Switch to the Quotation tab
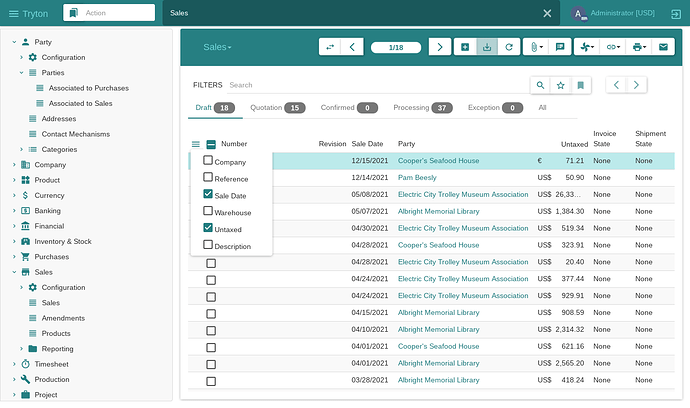Image resolution: width=690 pixels, height=408 pixels. coord(277,108)
